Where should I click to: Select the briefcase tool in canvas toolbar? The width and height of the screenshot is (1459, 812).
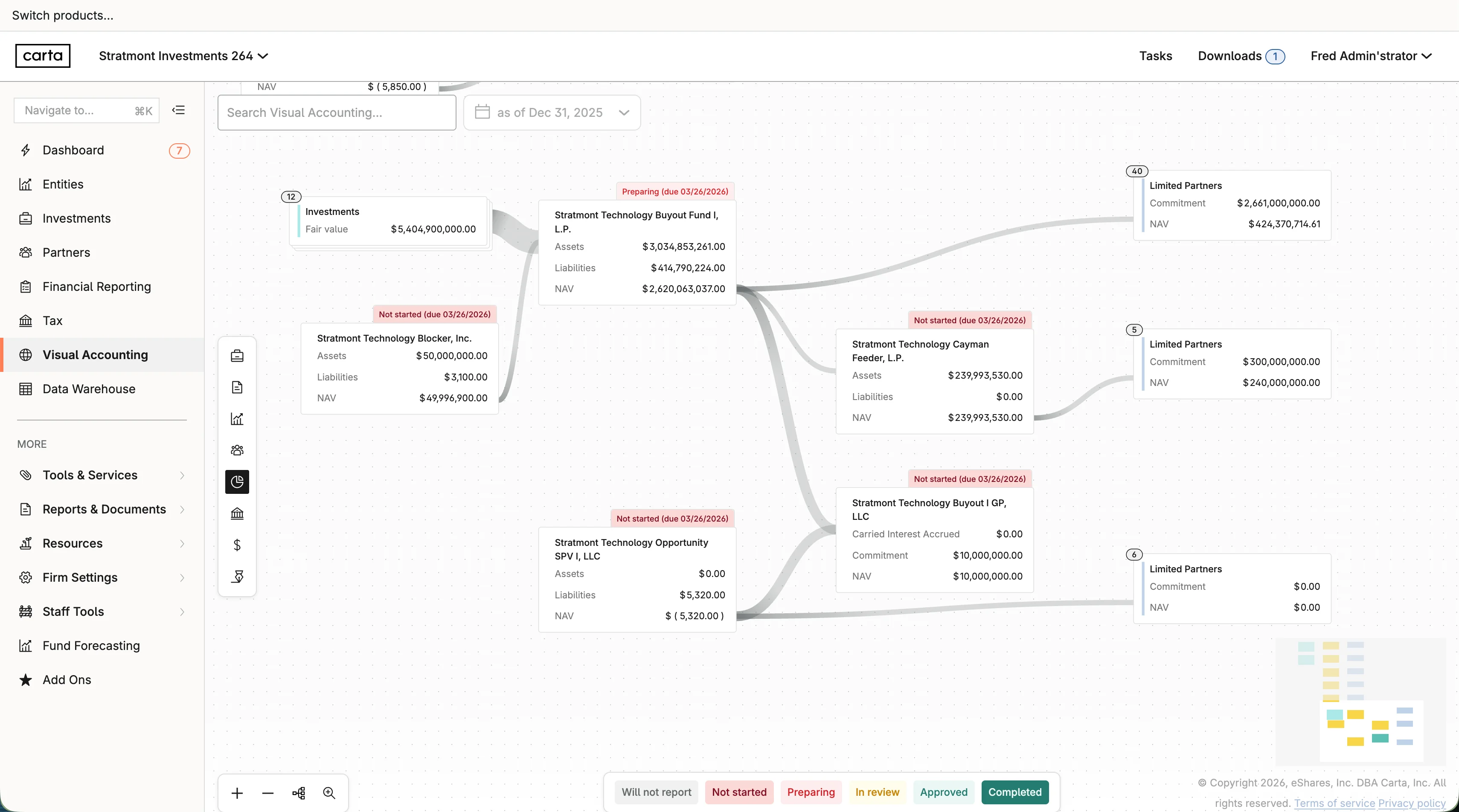click(x=237, y=356)
